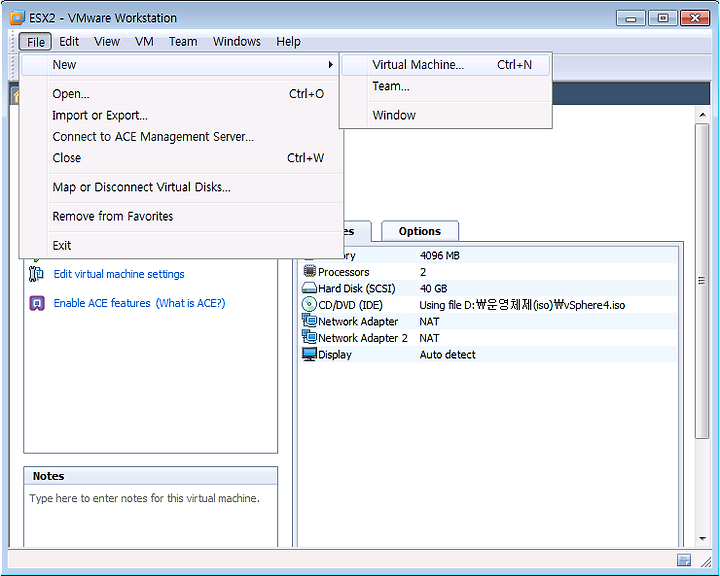720x576 pixels.
Task: Click the CD/DVD (IDE) disc icon
Action: [309, 304]
